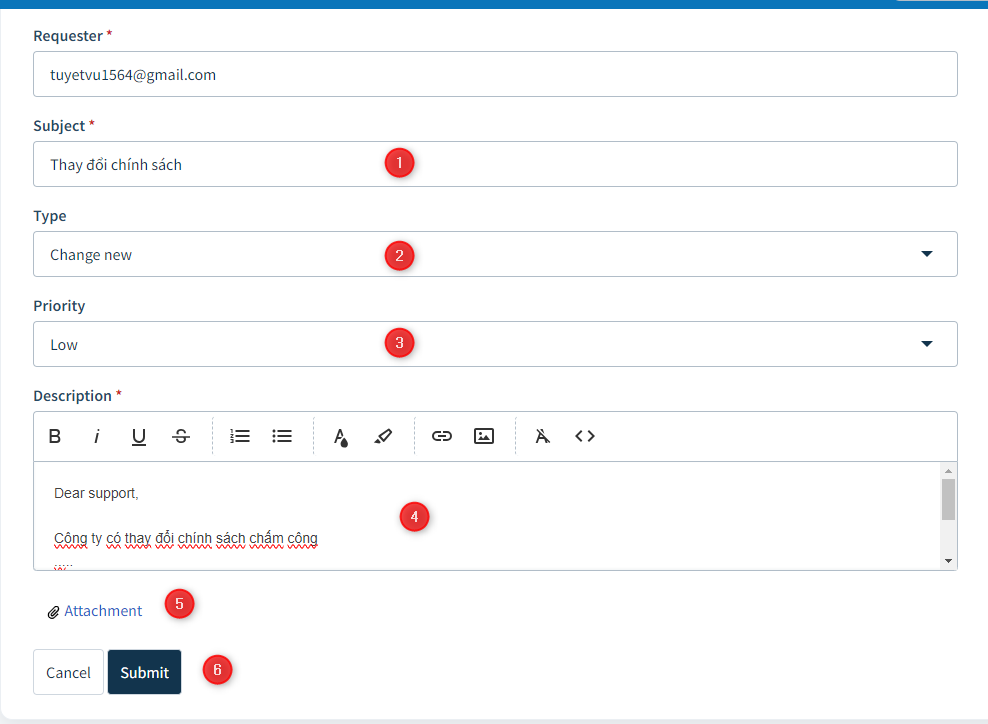
Task: Click the line "Công ty có thay đổi chính sách chấm công"
Action: (x=186, y=539)
